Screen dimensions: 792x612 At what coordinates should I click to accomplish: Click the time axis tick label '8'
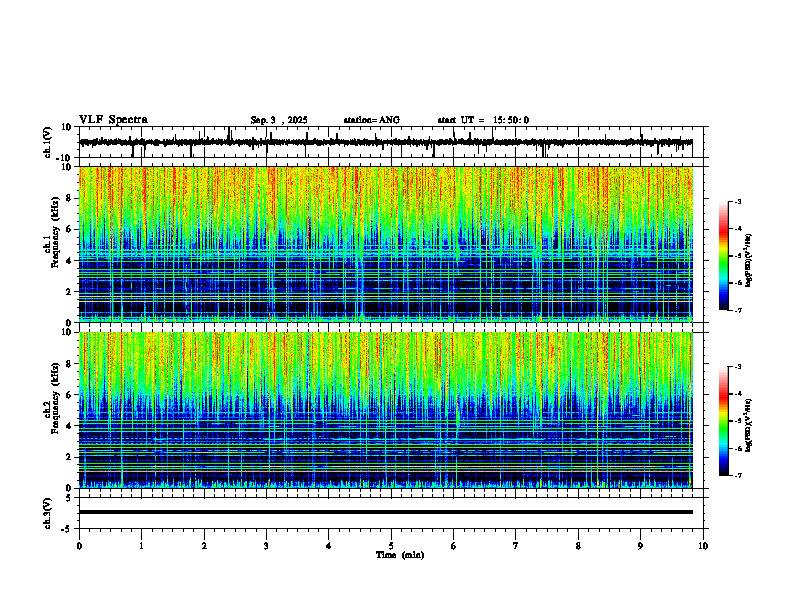[x=578, y=546]
